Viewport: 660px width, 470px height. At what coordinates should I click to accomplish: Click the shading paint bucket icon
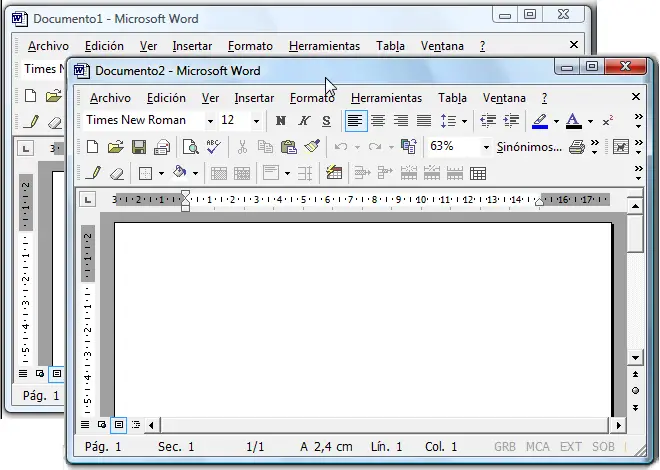point(179,173)
